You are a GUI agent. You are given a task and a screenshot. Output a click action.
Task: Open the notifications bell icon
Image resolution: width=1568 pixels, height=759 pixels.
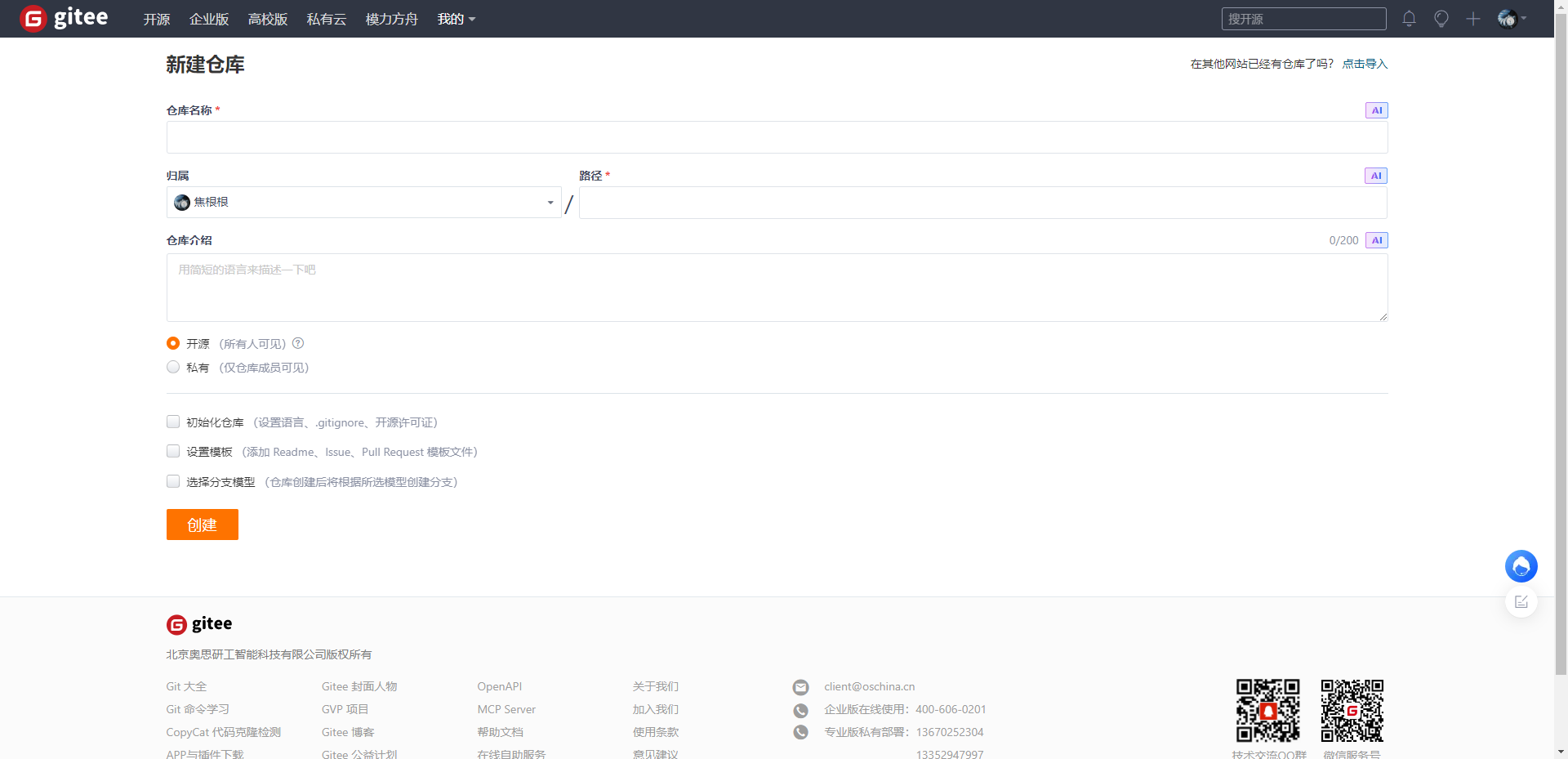tap(1409, 19)
